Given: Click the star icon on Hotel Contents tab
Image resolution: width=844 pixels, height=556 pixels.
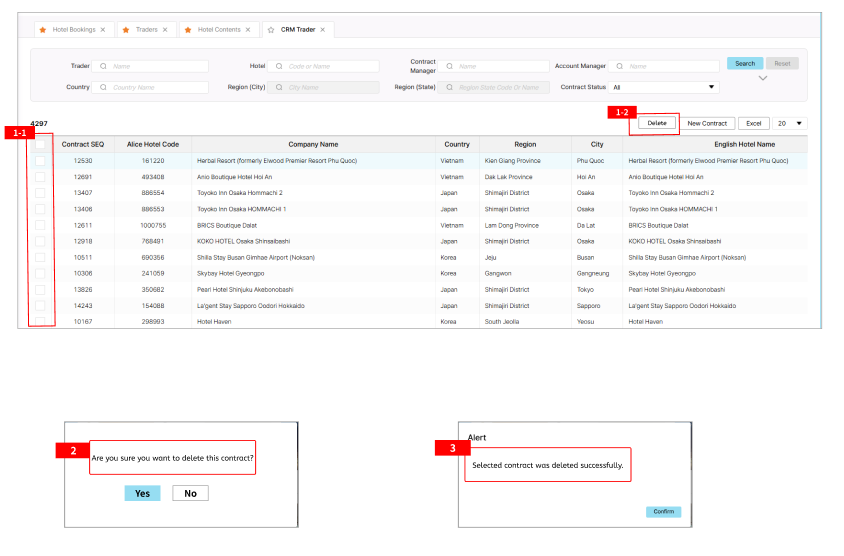Looking at the screenshot, I should (x=188, y=30).
